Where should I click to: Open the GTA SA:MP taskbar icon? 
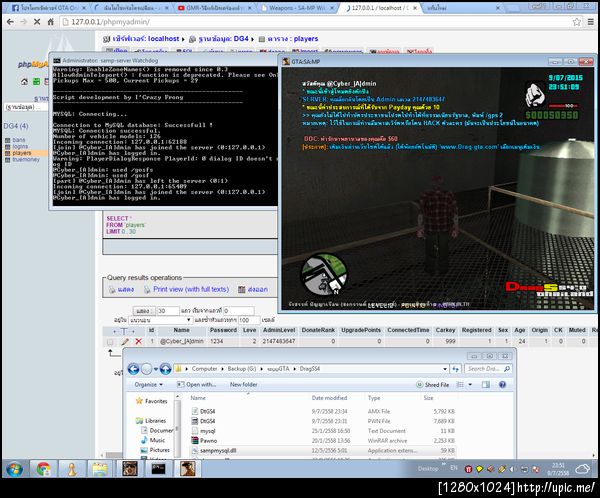[188, 469]
